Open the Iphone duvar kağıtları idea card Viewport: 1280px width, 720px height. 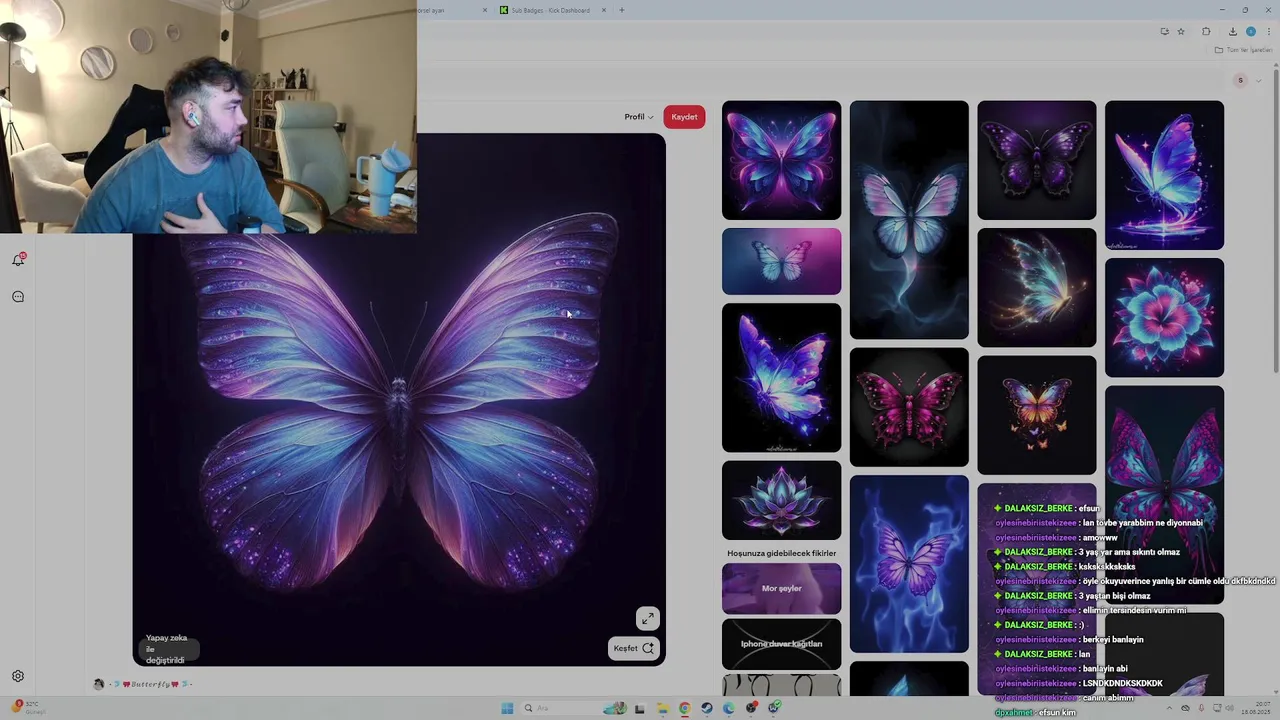(781, 644)
